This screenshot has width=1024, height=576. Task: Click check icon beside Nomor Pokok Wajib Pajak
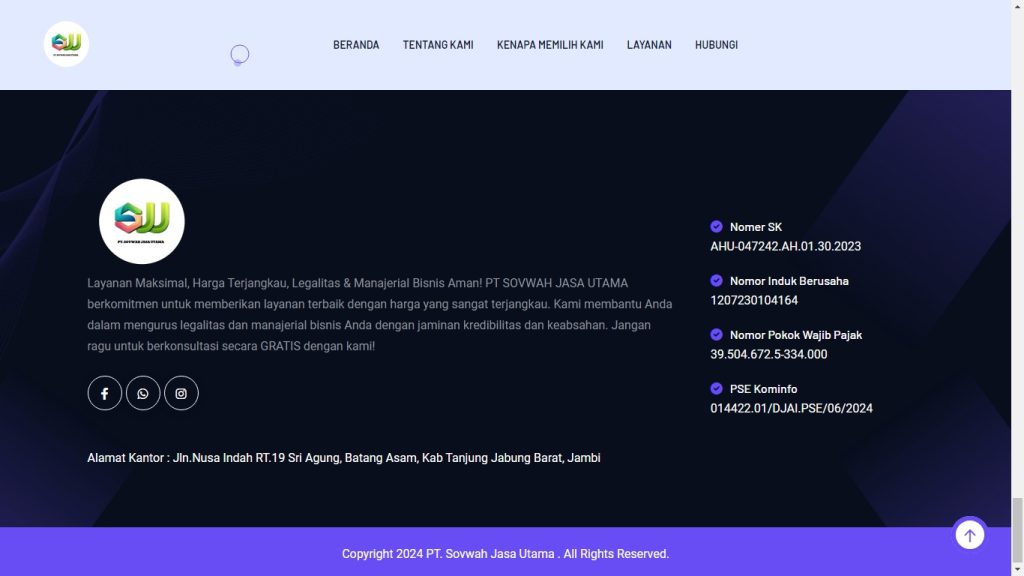coord(716,335)
